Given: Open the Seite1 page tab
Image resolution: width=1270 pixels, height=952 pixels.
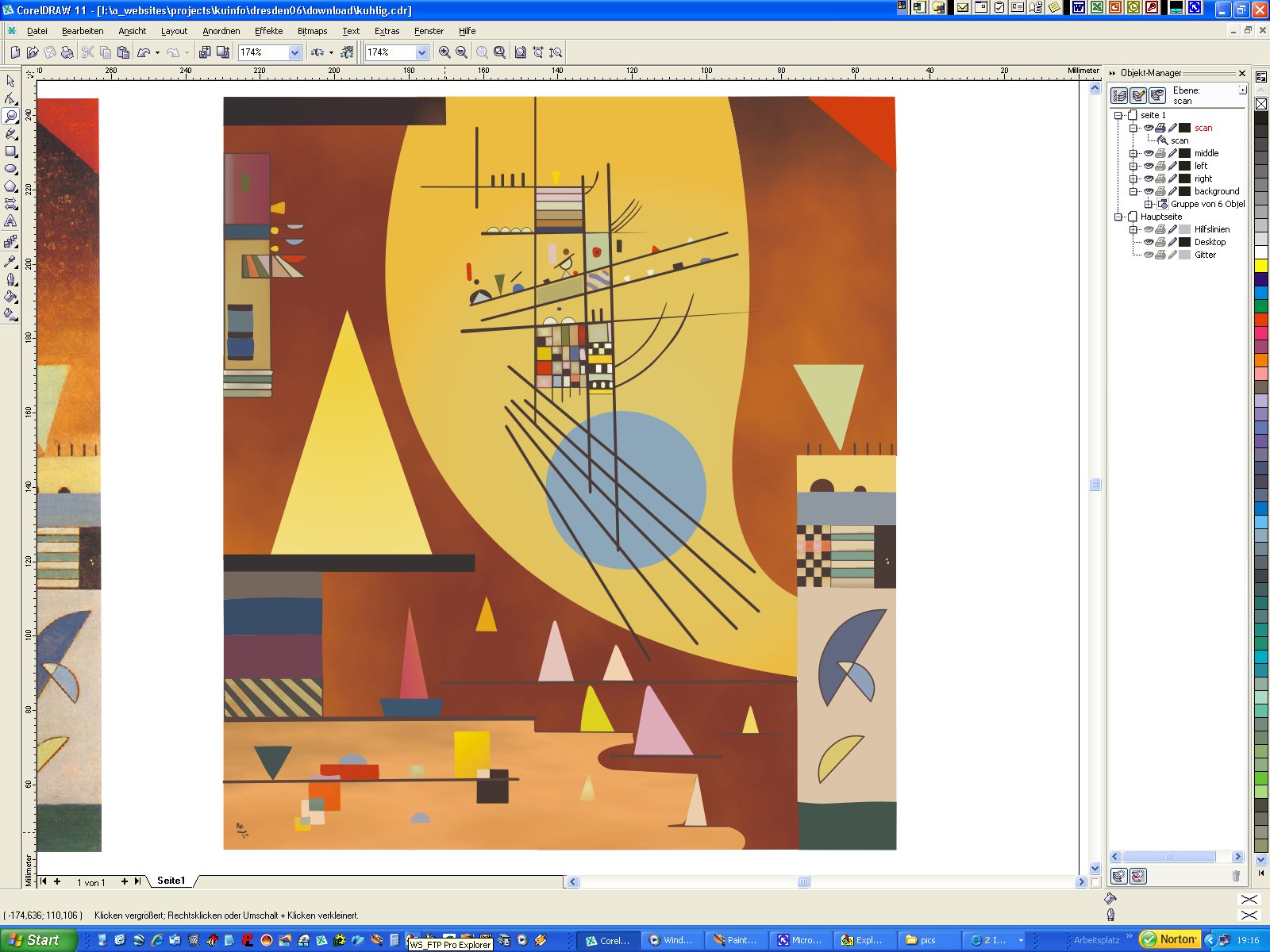Looking at the screenshot, I should pyautogui.click(x=171, y=881).
